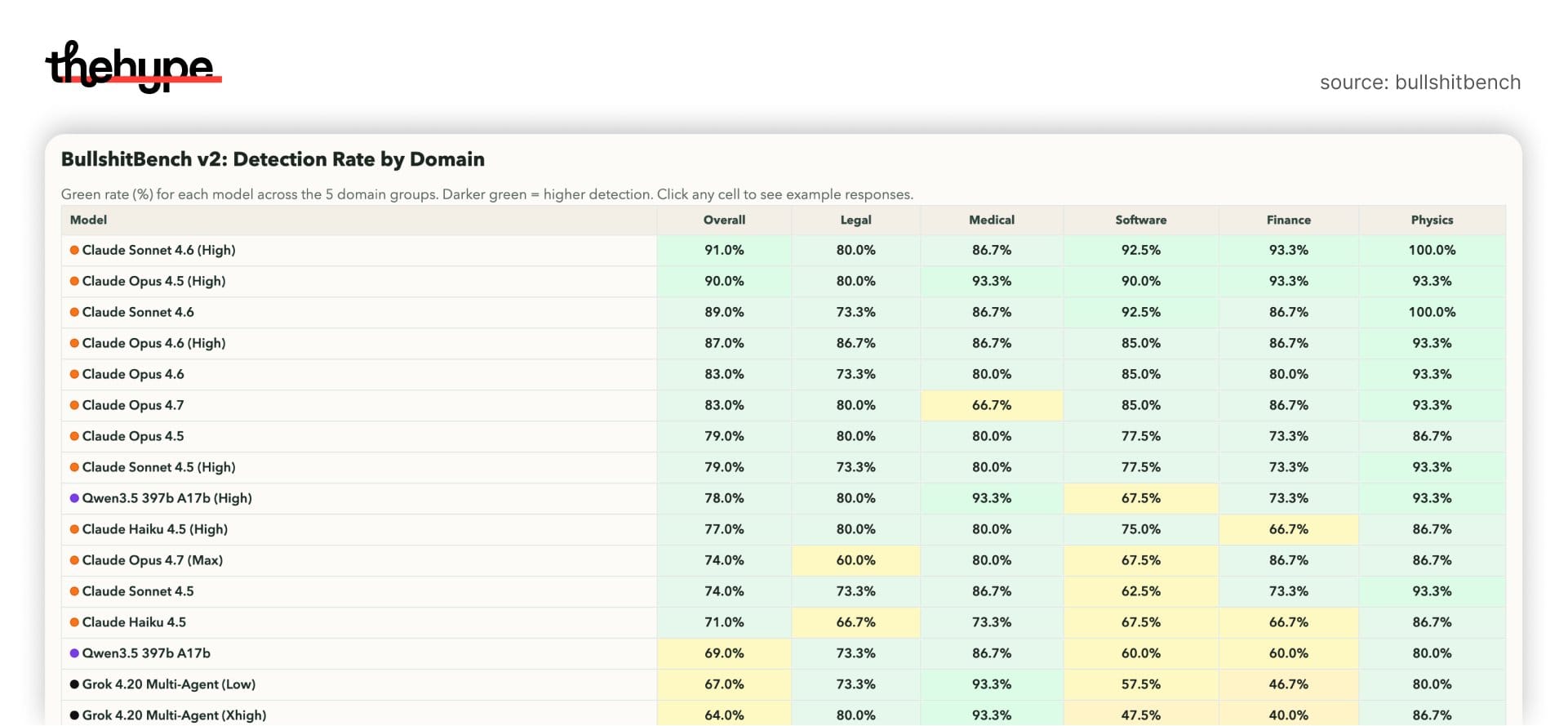Screen dimensions: 1568x726
Task: Click the purple dot beside Qwen3.5 397b A17b row without High
Action: 74,654
